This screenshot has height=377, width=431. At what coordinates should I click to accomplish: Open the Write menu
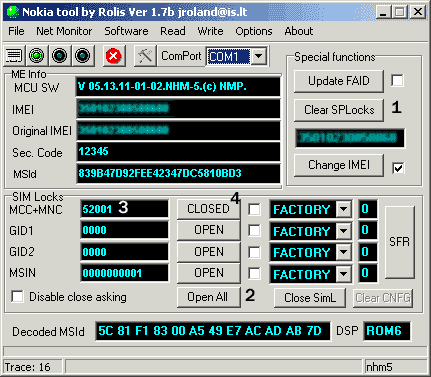(210, 31)
